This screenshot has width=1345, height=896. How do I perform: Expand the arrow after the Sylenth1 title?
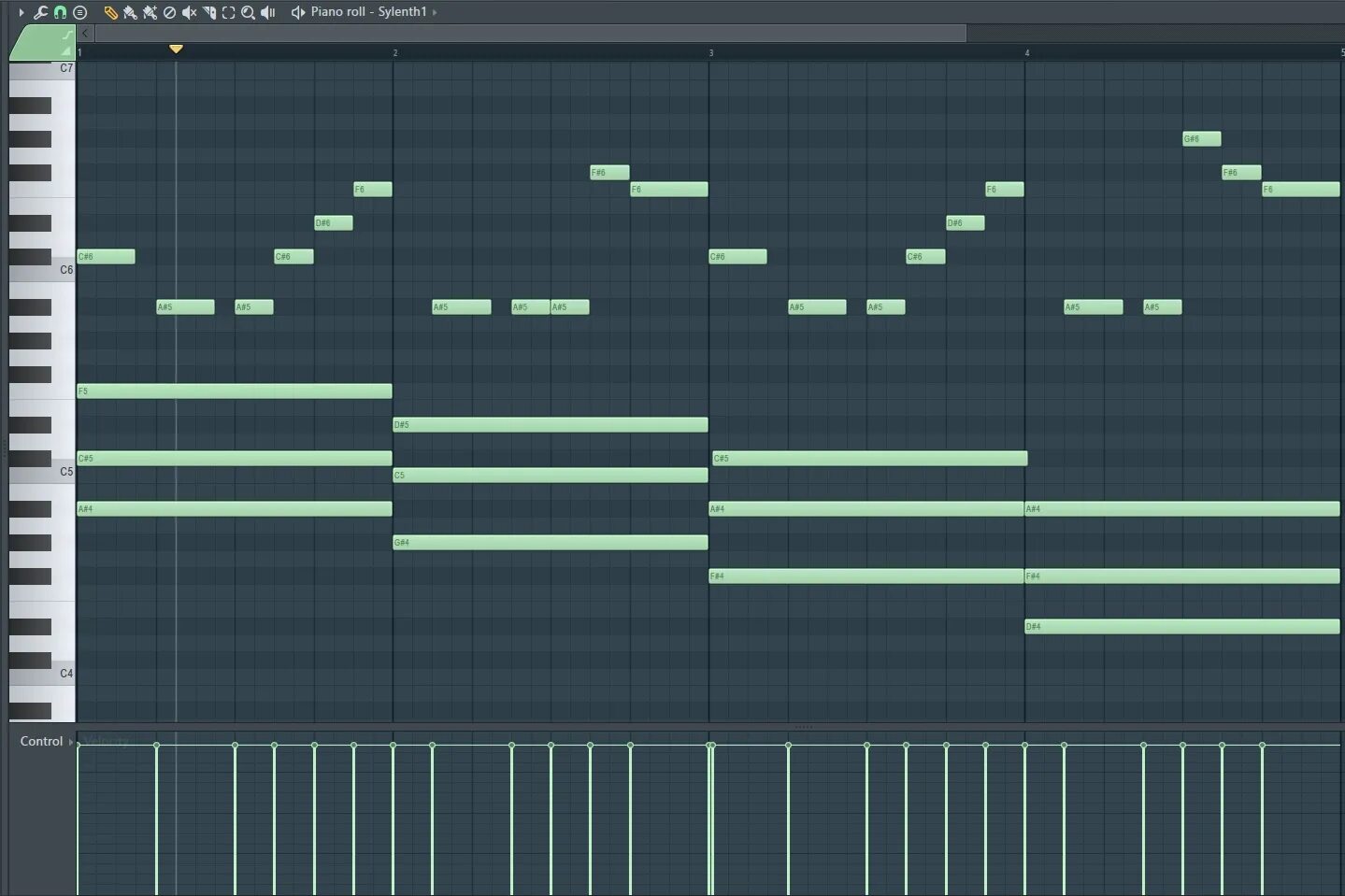click(435, 12)
